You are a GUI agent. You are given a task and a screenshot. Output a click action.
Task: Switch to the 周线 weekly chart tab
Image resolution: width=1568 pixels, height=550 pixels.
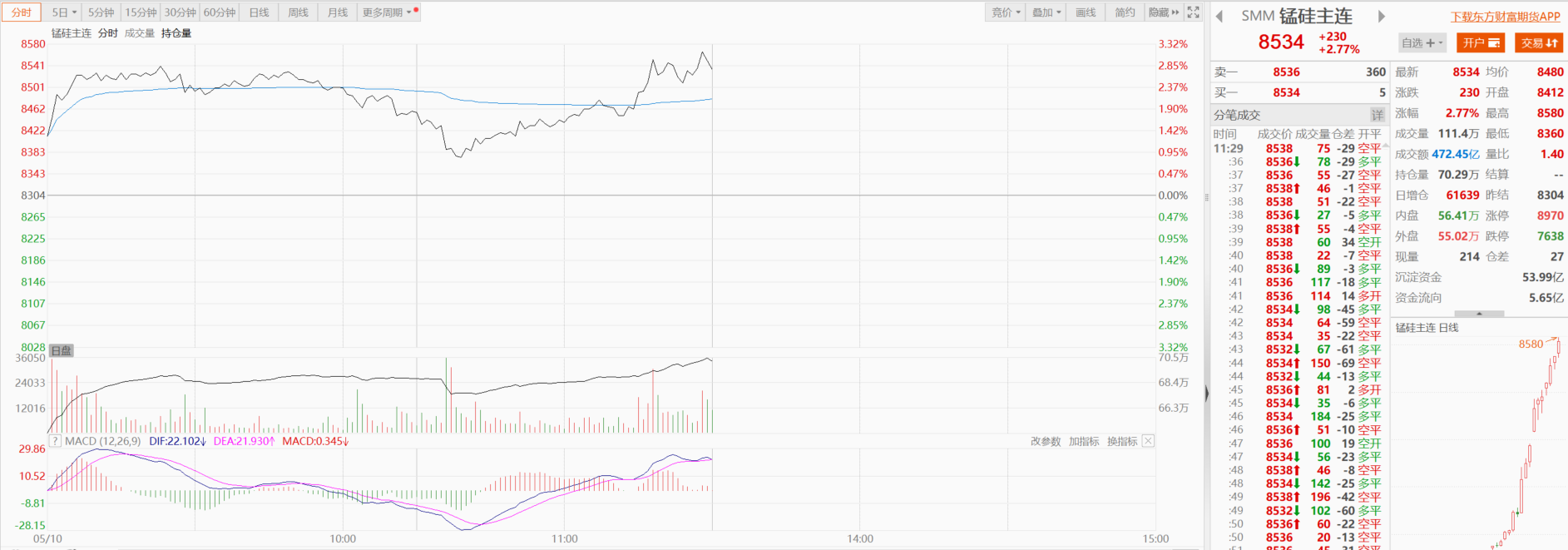(299, 12)
